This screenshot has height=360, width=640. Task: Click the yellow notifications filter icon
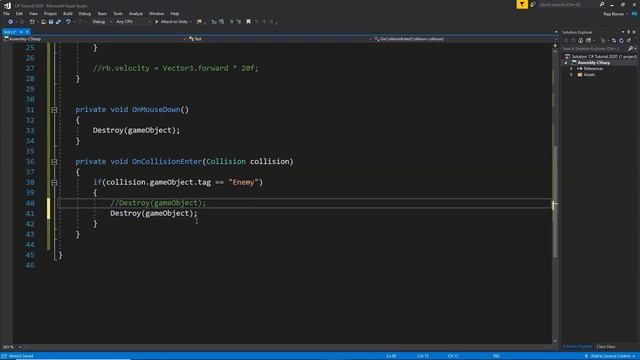pyautogui.click(x=522, y=4)
